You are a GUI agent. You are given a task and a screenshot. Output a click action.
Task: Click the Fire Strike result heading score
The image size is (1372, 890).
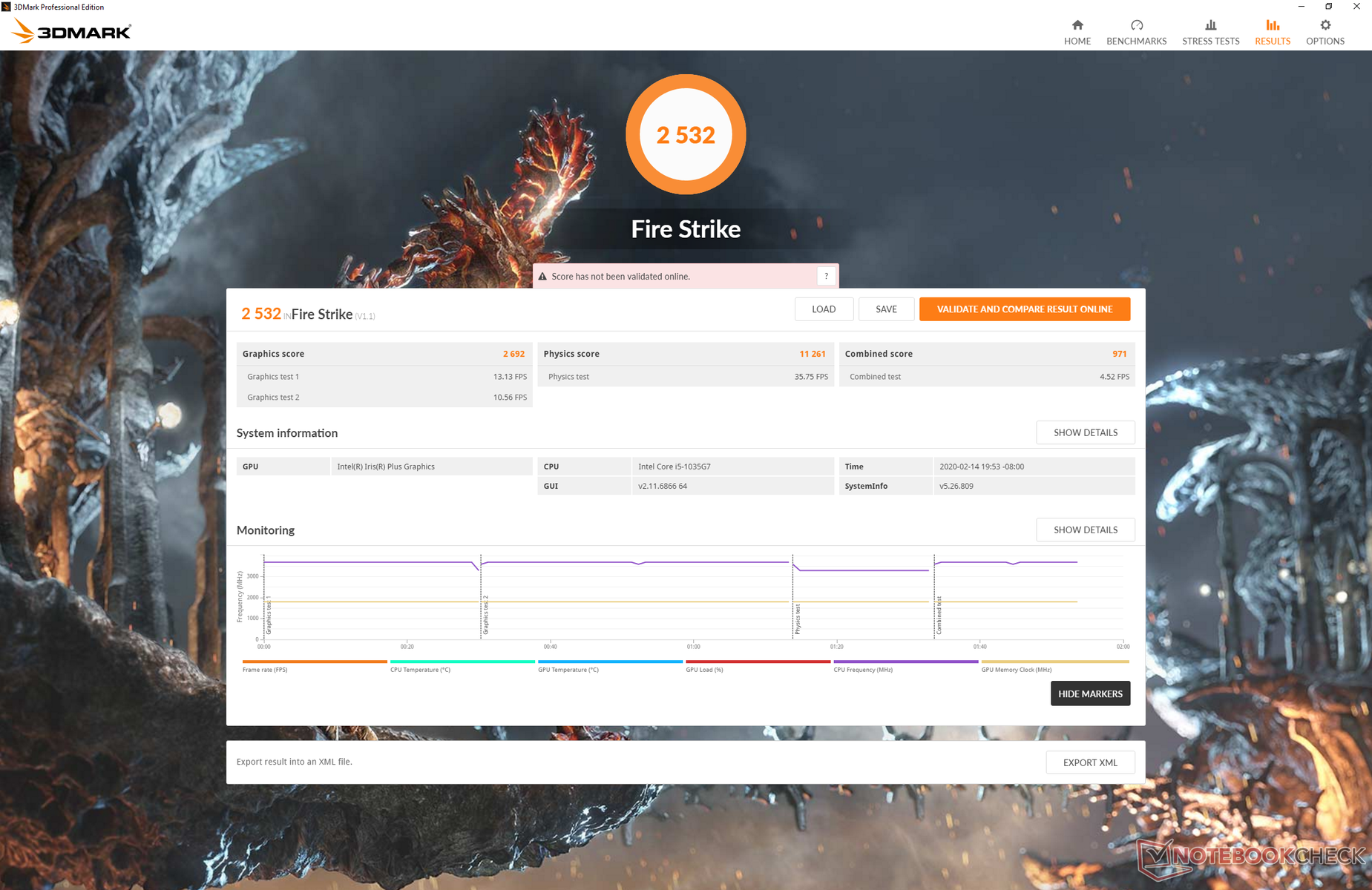pyautogui.click(x=261, y=314)
